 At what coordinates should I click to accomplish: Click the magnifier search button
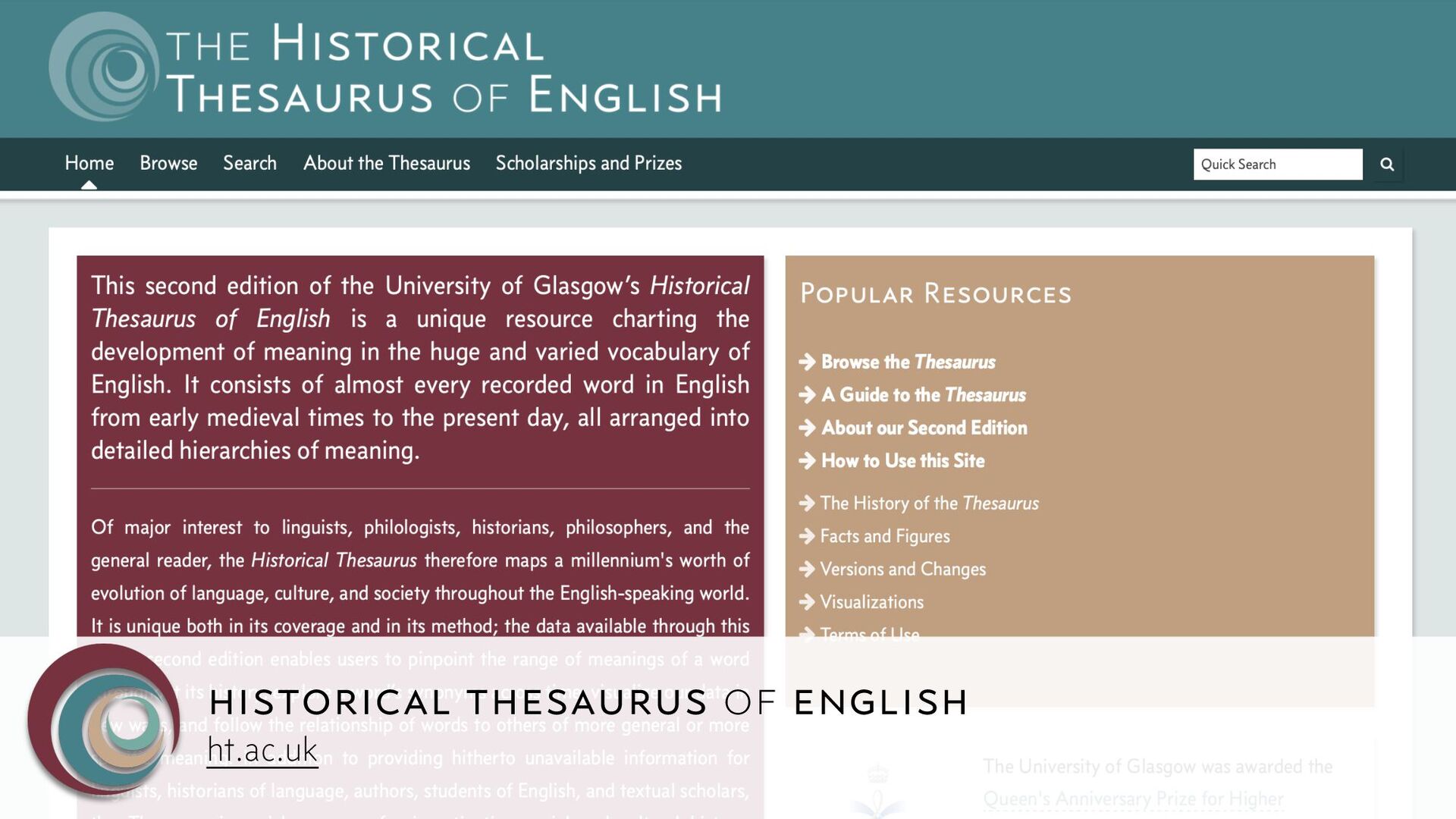click(1386, 165)
